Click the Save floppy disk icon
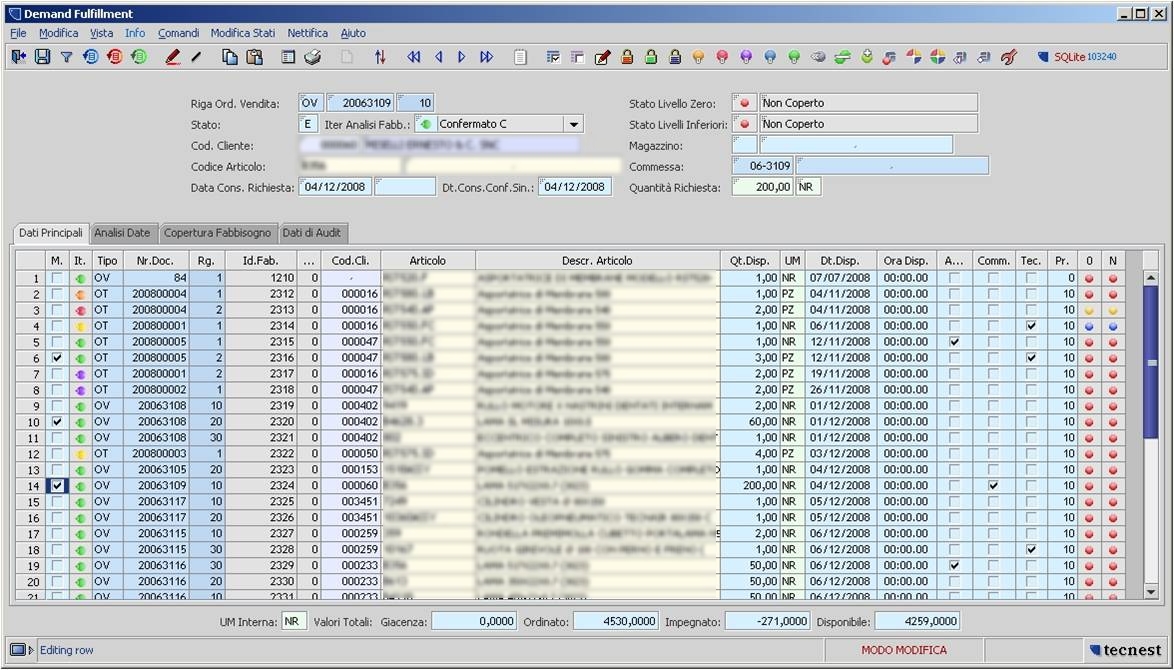1174x670 pixels. [43, 57]
